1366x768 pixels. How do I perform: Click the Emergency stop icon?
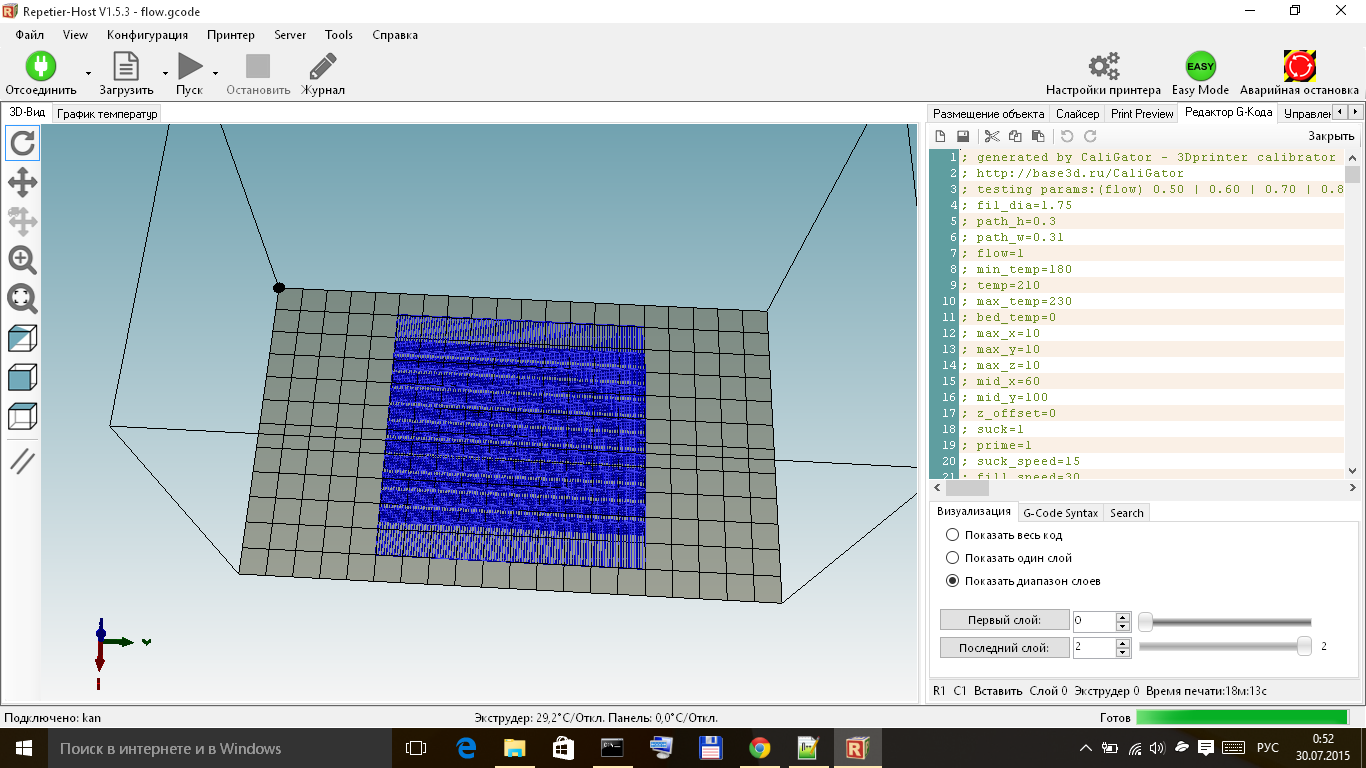click(1299, 67)
